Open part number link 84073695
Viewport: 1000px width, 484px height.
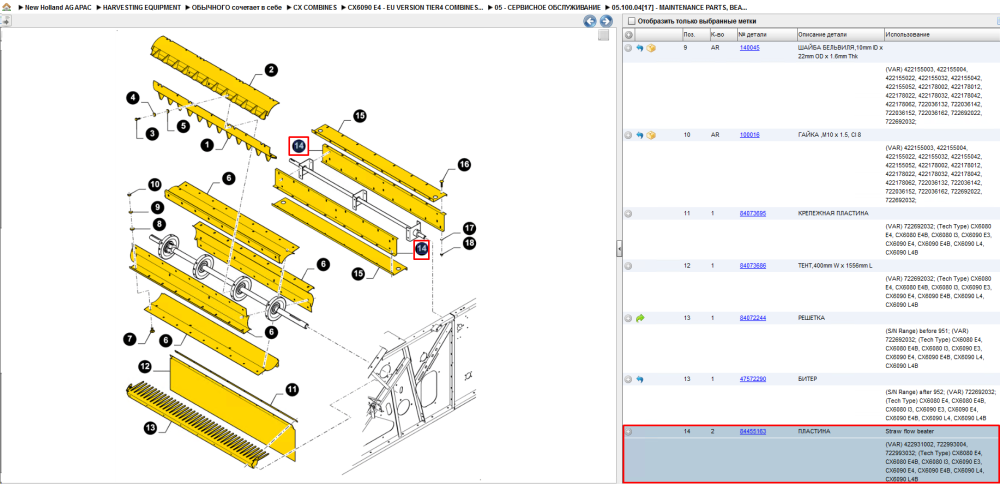pyautogui.click(x=753, y=214)
